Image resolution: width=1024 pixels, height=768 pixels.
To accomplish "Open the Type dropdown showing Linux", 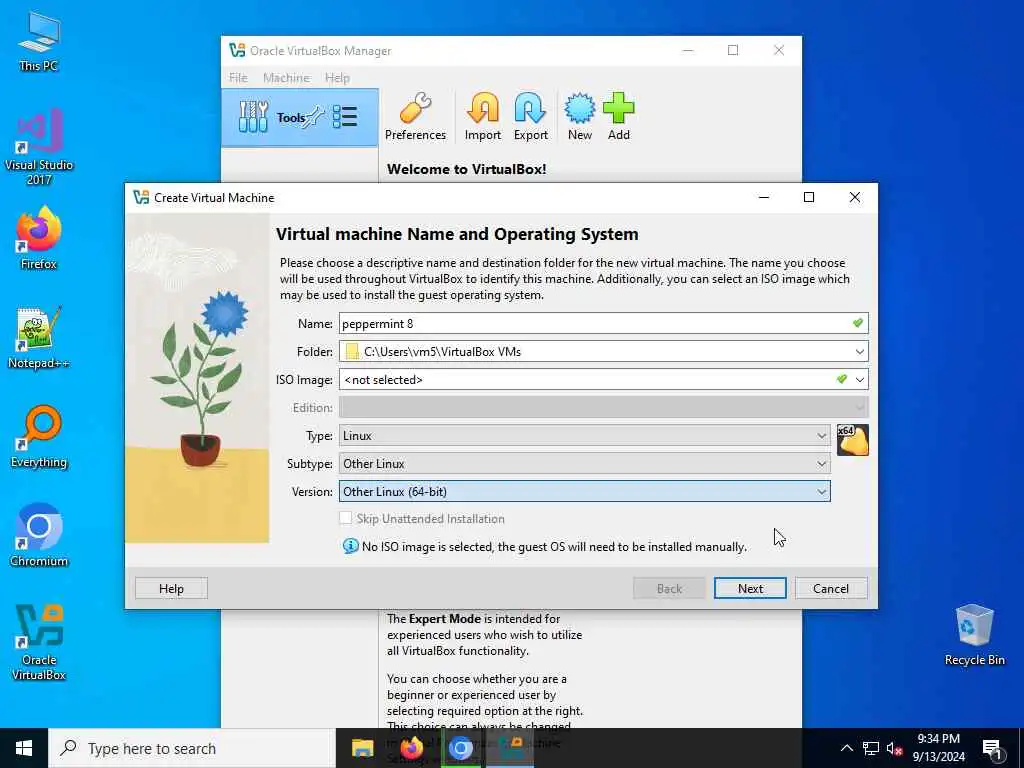I will tap(584, 436).
